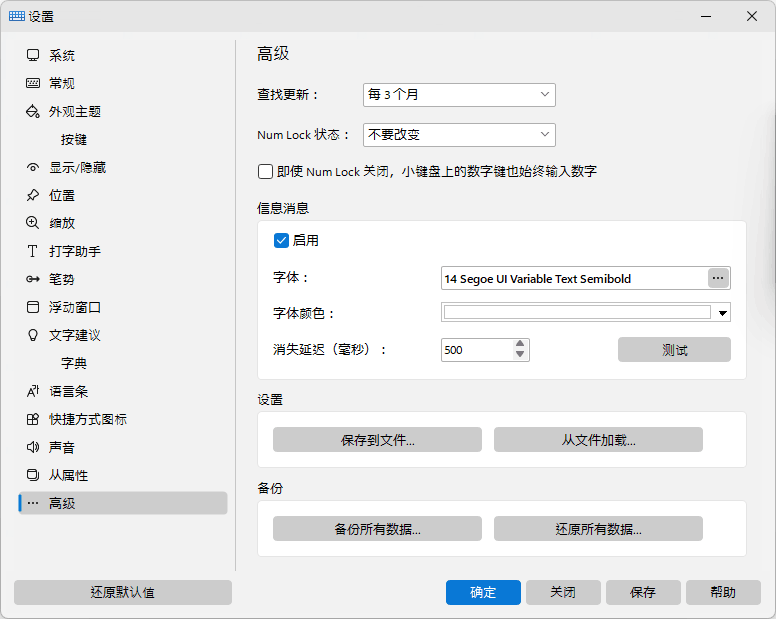Expand the Num Lock 状态 dropdown
Screen dimensions: 776x619
point(459,135)
